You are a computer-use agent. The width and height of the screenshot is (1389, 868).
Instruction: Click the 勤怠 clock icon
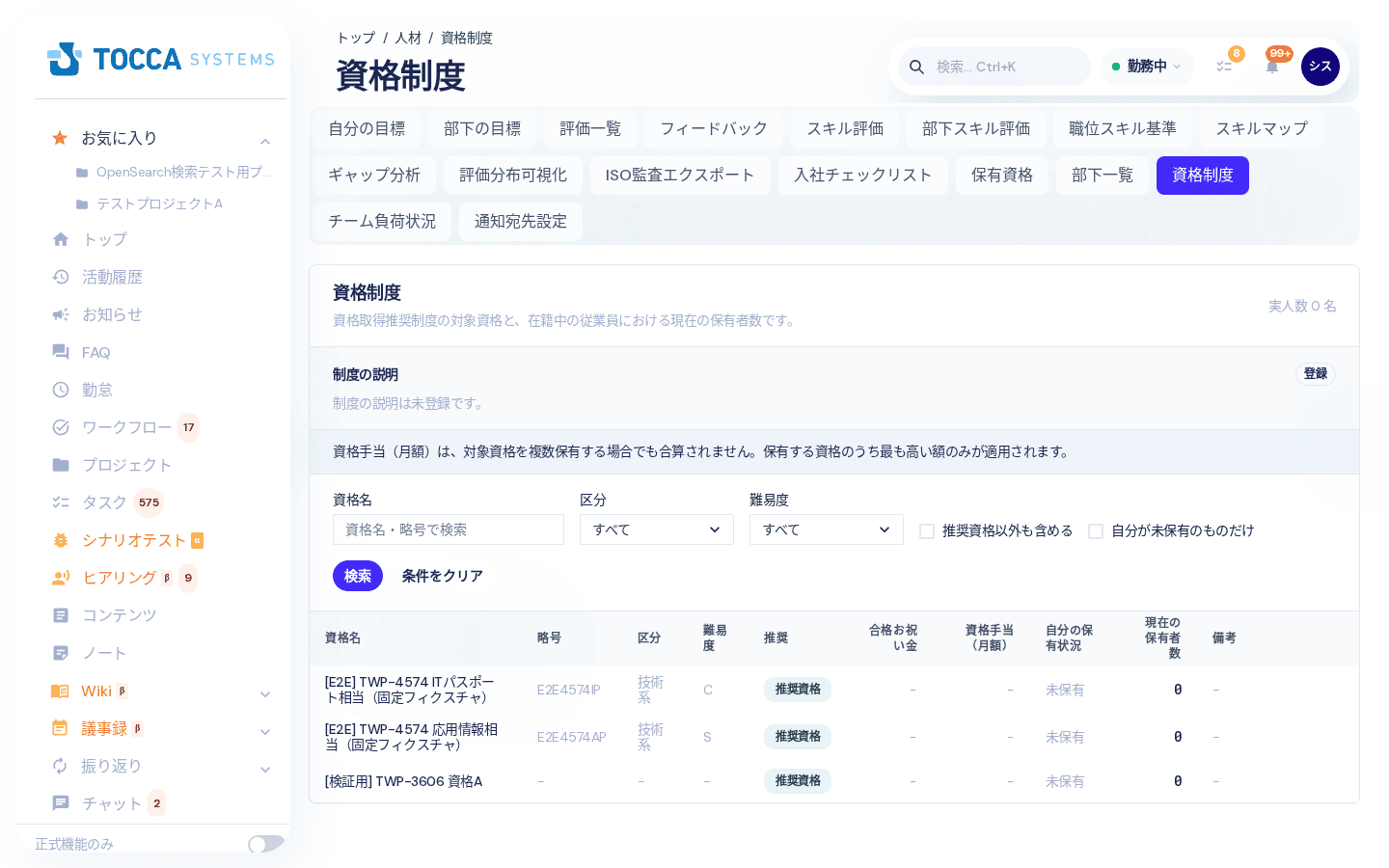point(61,390)
